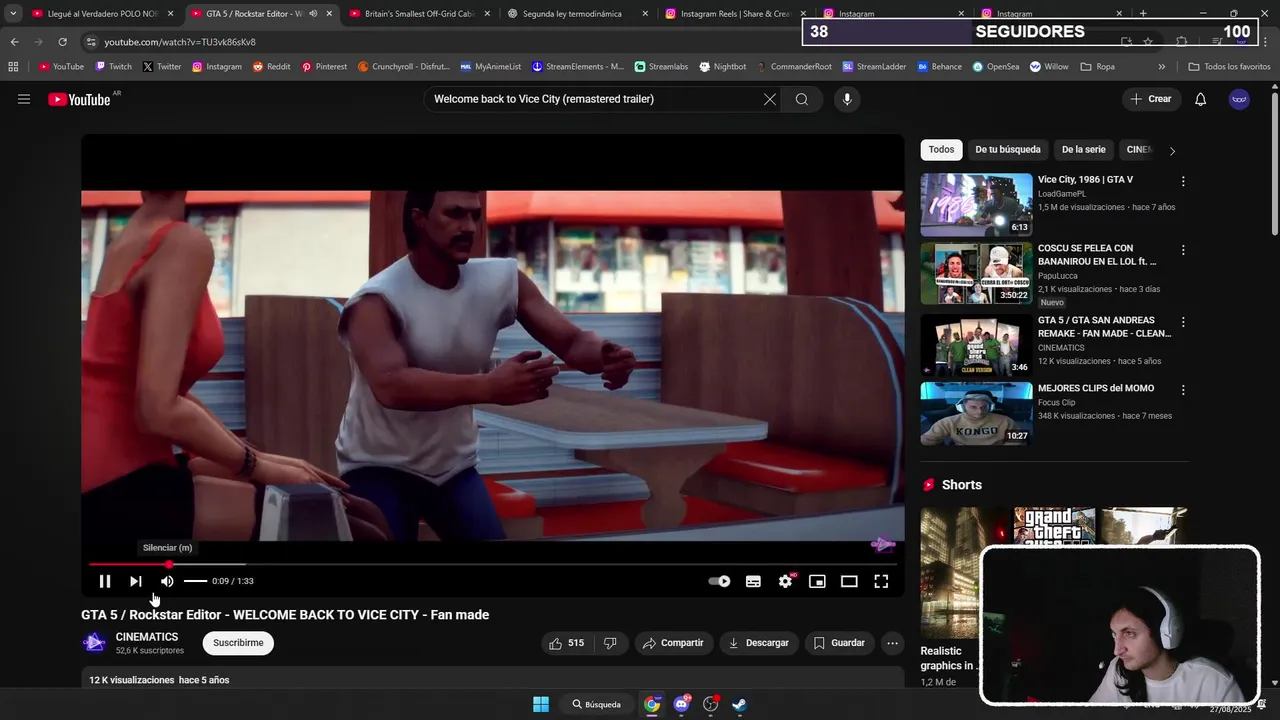1280x720 pixels.
Task: Clear the search box with the X
Action: coord(769,99)
